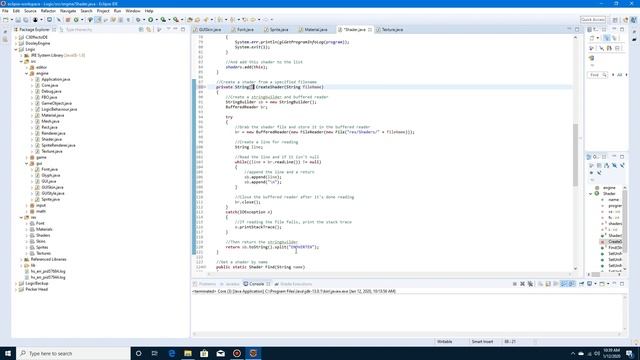Click the Find field in Task List
This screenshot has height=360, width=640.
click(x=598, y=75)
